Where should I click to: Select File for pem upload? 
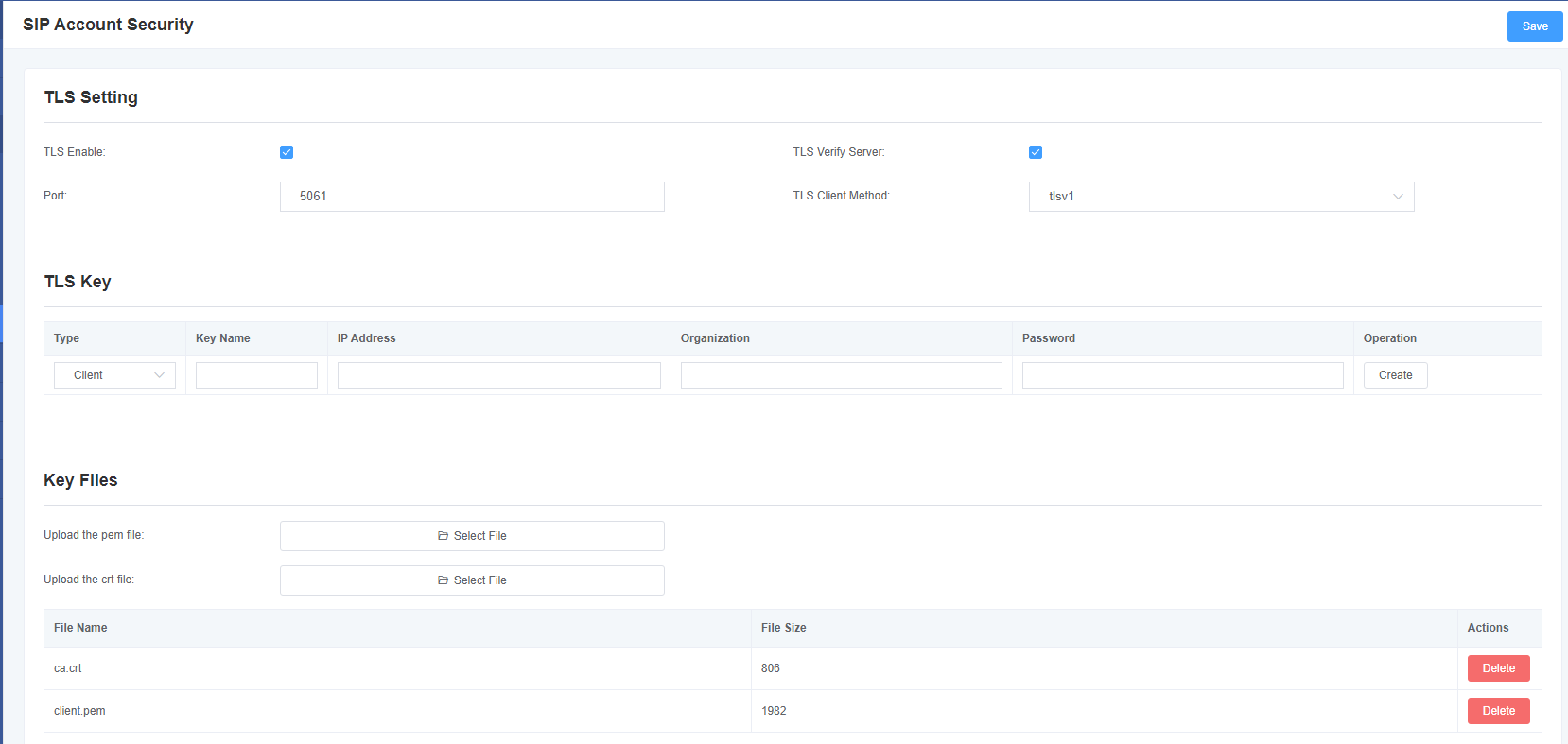click(x=472, y=536)
